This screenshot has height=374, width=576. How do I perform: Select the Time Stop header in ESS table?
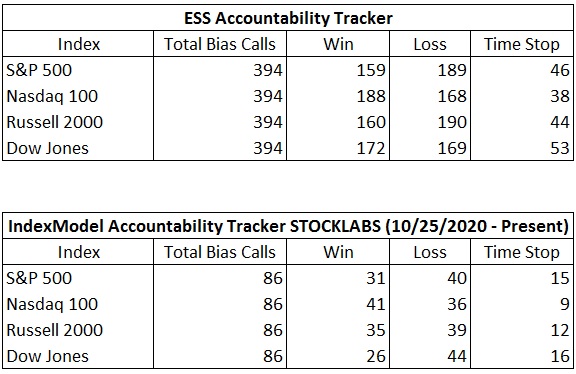click(x=522, y=44)
